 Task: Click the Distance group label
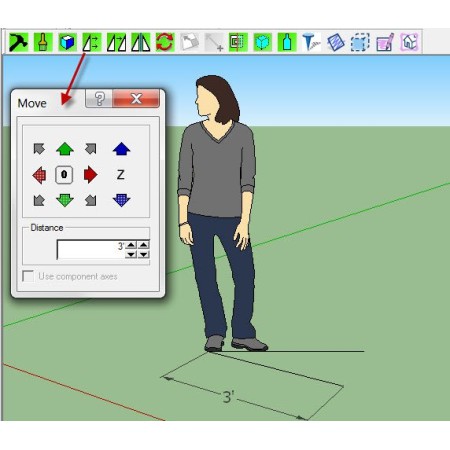(x=47, y=228)
